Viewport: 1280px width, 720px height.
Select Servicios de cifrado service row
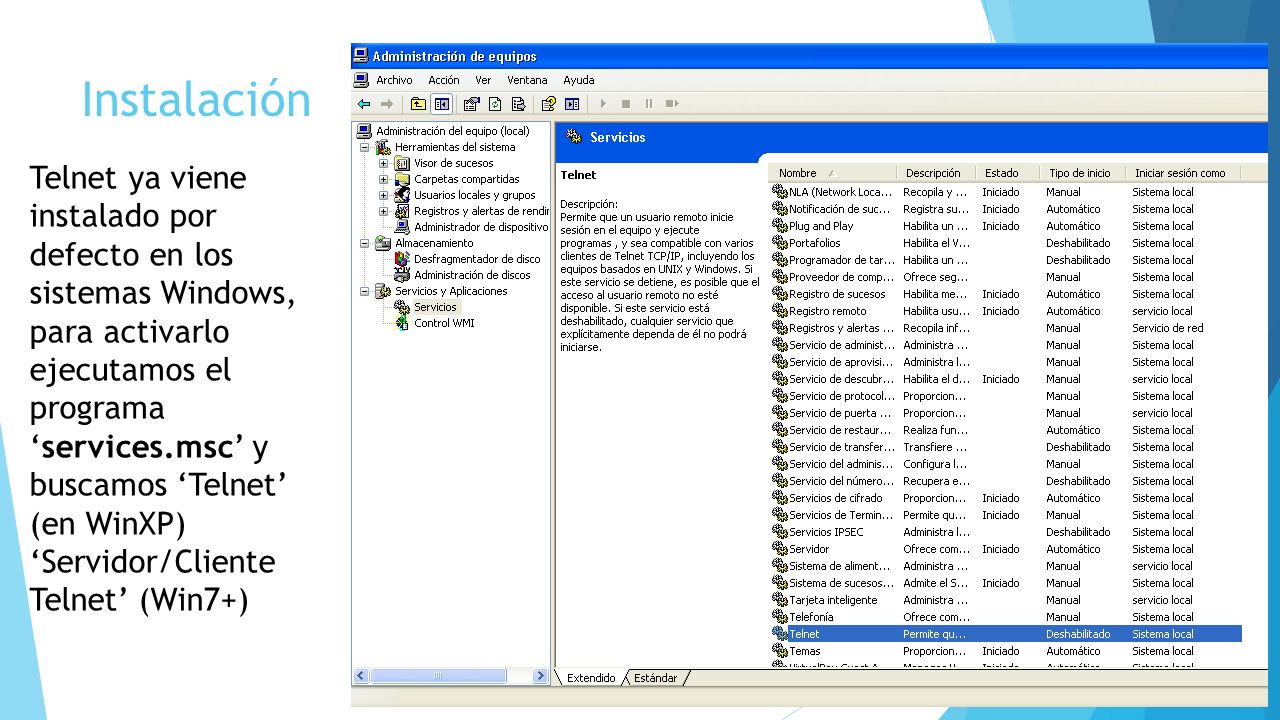(1006, 498)
